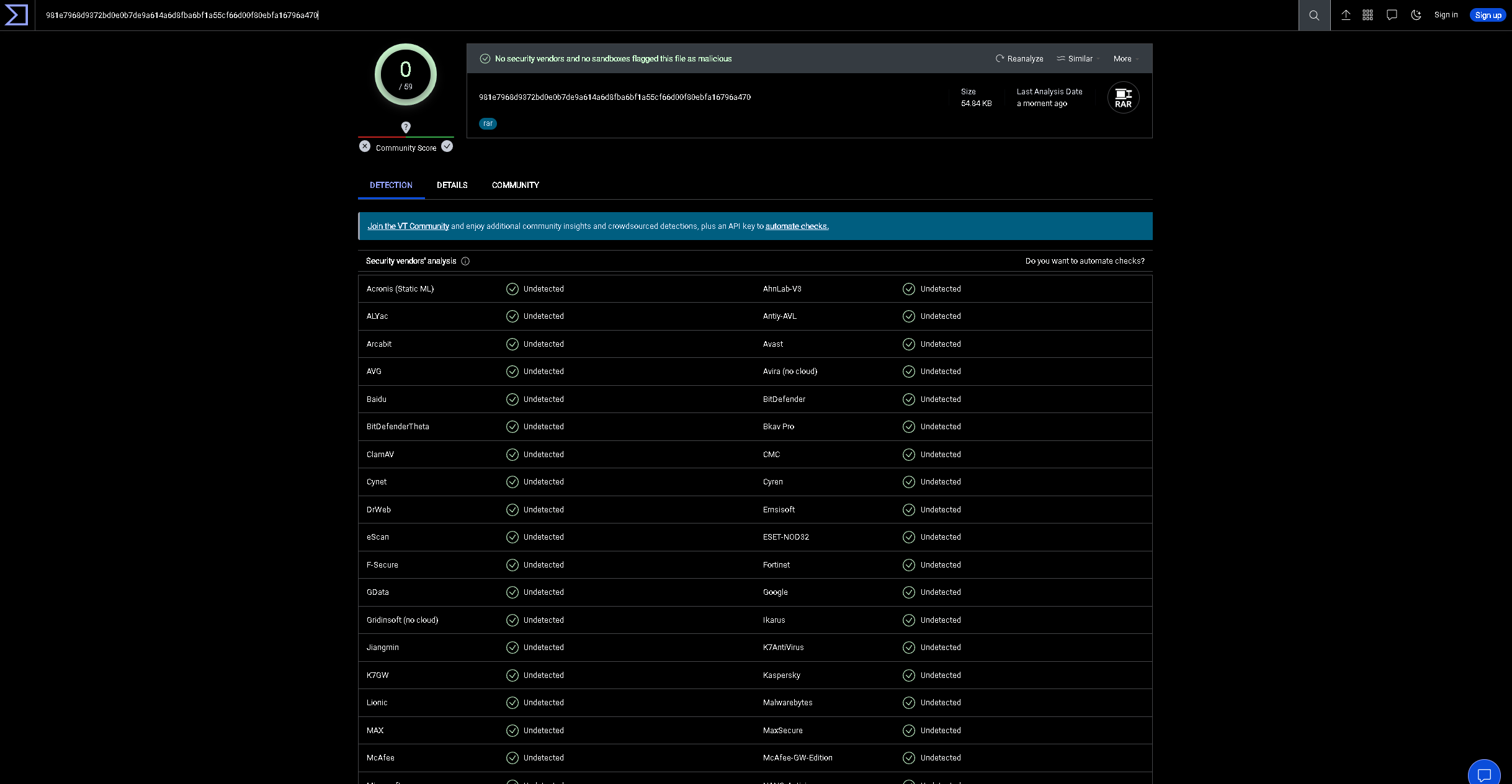
Task: Click the Arcabit vendor name
Action: tap(379, 344)
